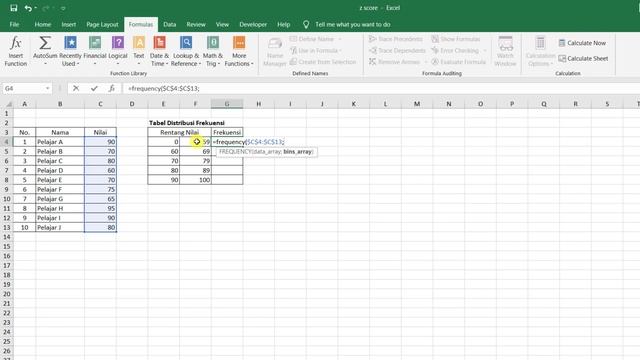Switch to the Page Layout tab
640x360 pixels.
coord(102,24)
